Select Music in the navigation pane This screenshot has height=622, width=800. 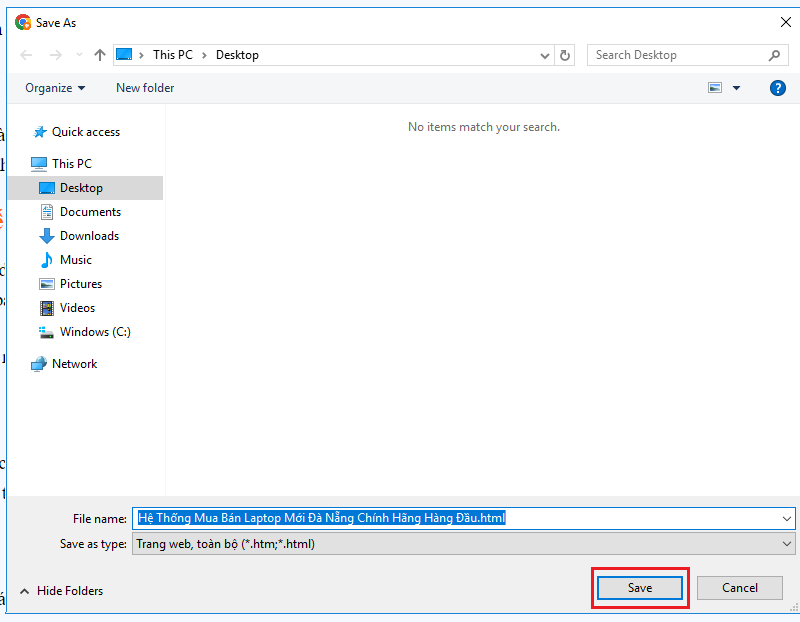(x=75, y=260)
